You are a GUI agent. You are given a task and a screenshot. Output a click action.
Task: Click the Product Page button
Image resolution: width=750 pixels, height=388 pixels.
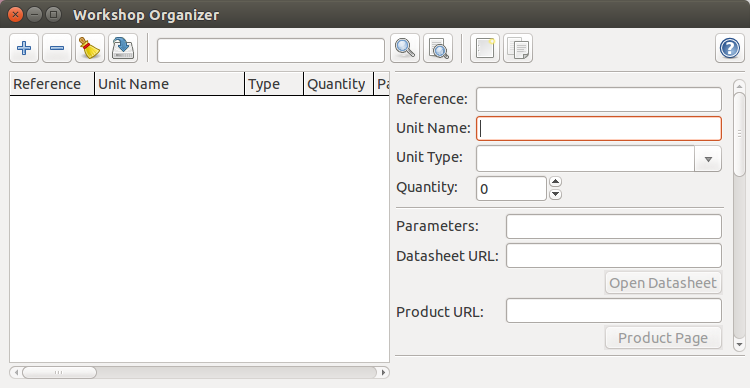coord(663,338)
